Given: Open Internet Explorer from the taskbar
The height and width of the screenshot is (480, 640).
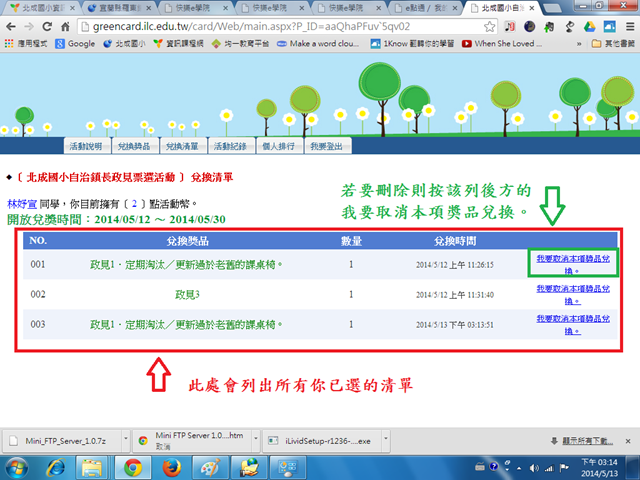Looking at the screenshot, I should pyautogui.click(x=58, y=467).
